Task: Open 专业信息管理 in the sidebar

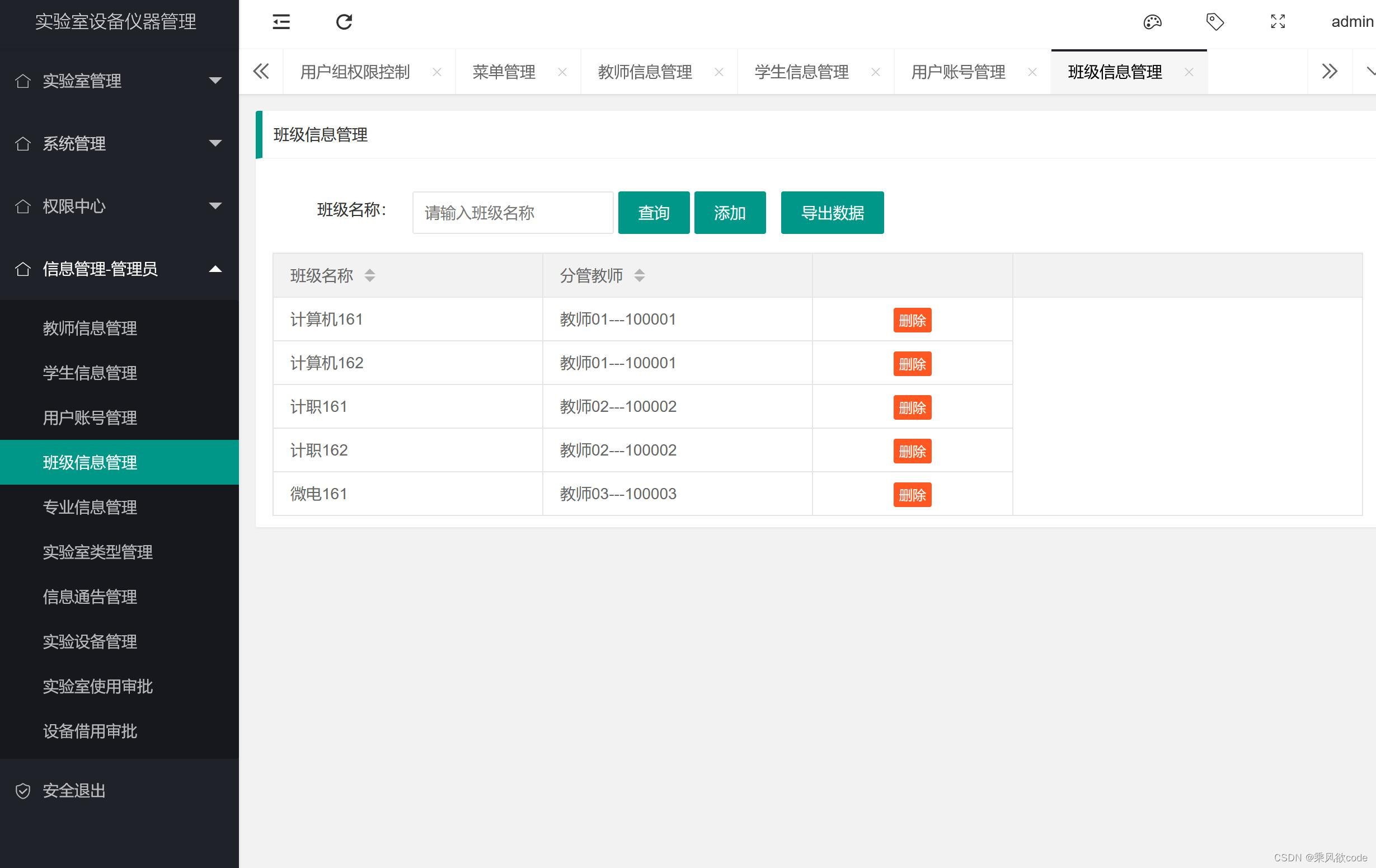Action: point(90,507)
